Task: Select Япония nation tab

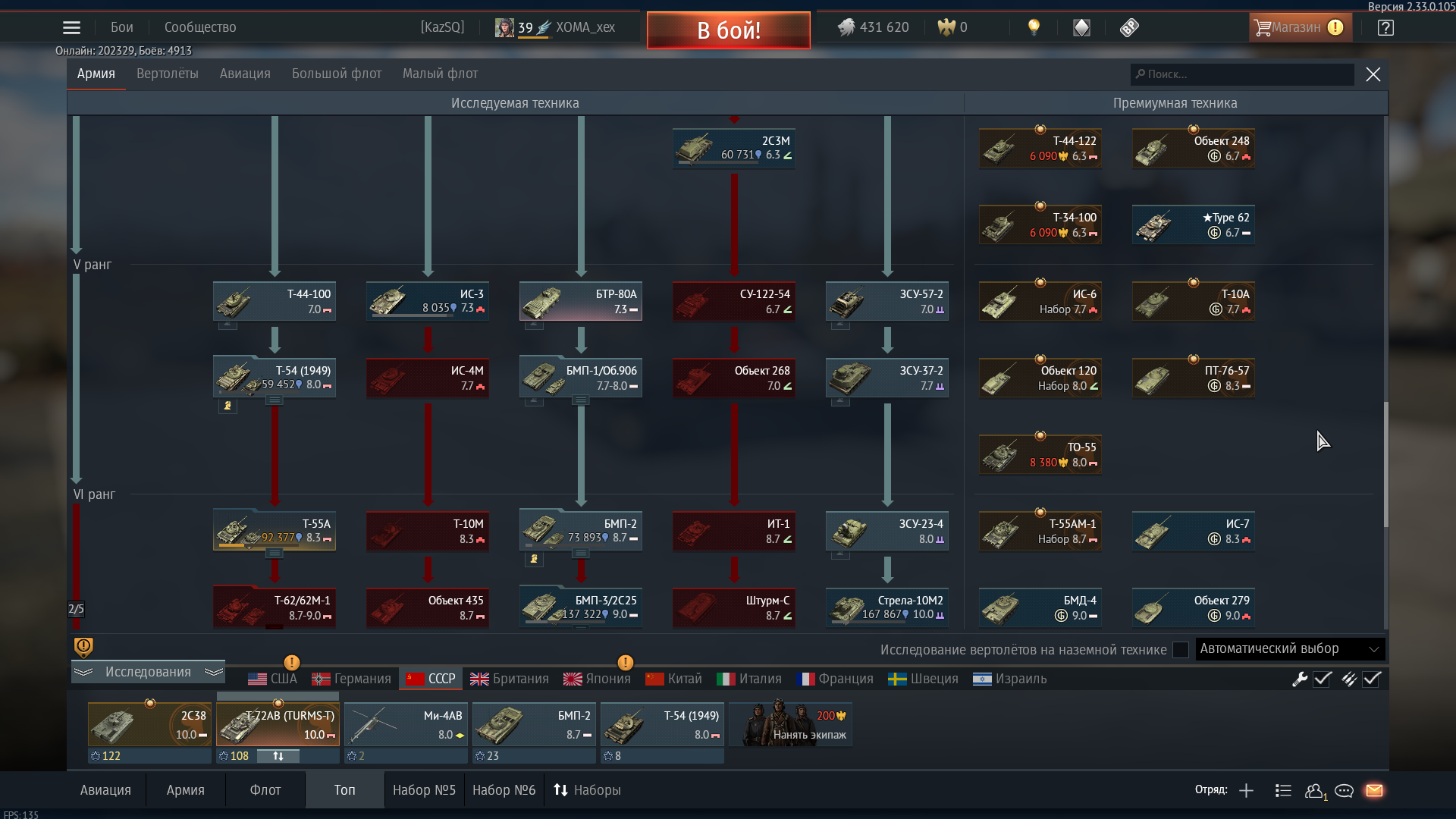Action: [597, 679]
